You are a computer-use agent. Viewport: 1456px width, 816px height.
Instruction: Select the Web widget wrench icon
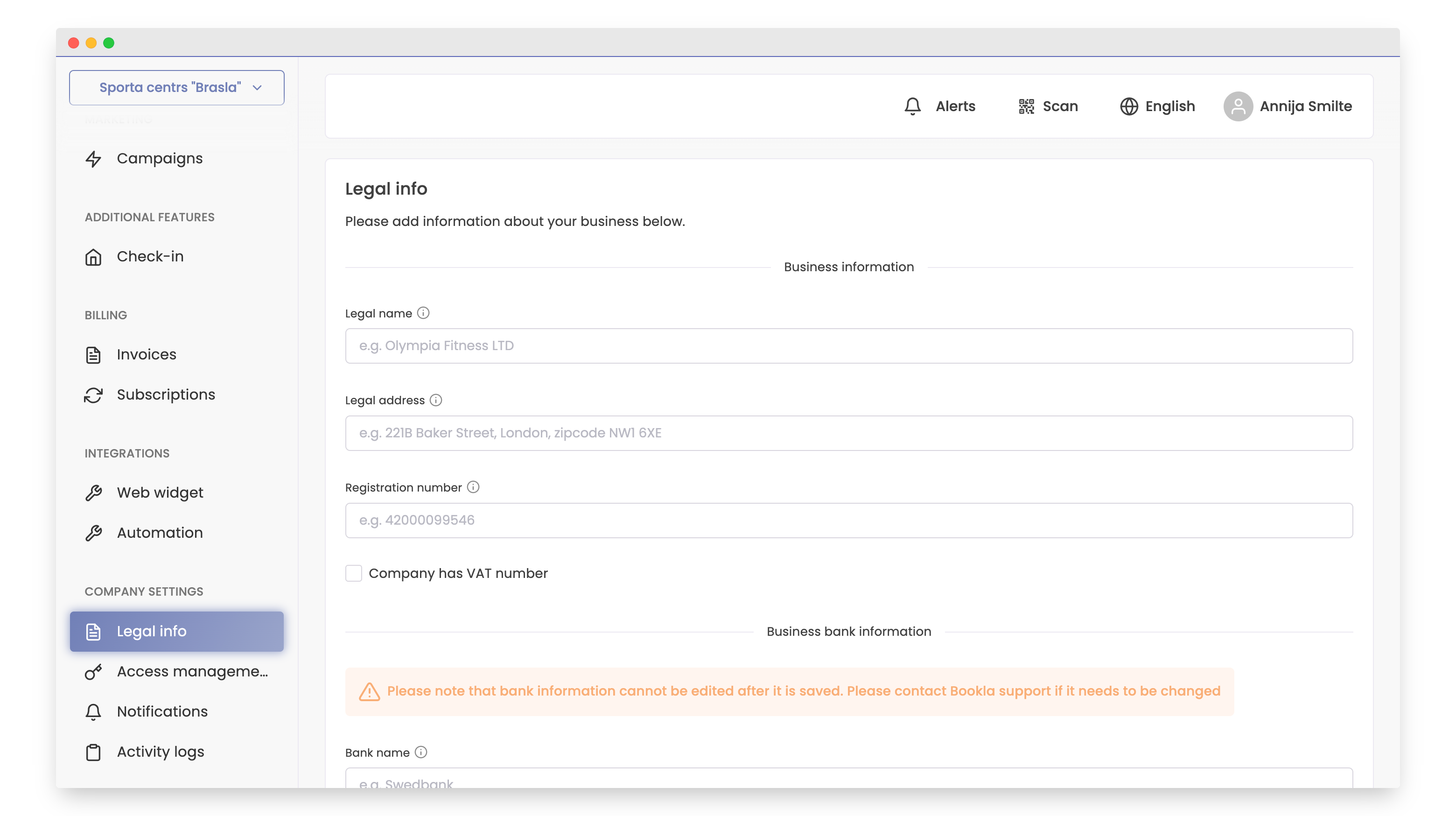tap(93, 492)
